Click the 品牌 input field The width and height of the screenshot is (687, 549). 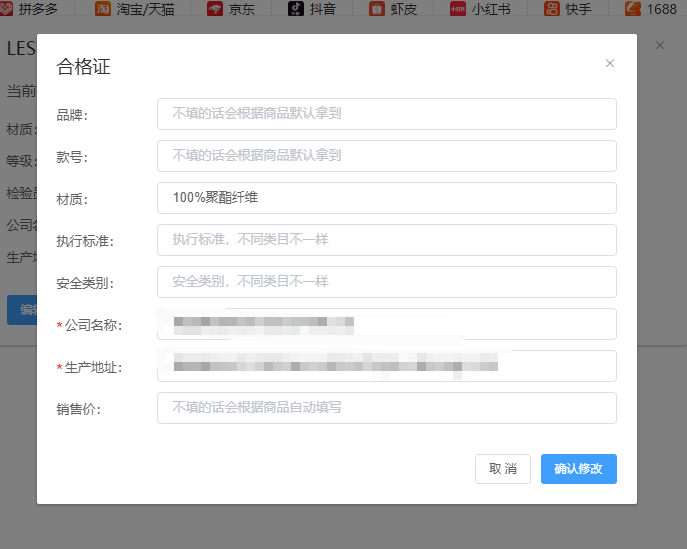386,114
